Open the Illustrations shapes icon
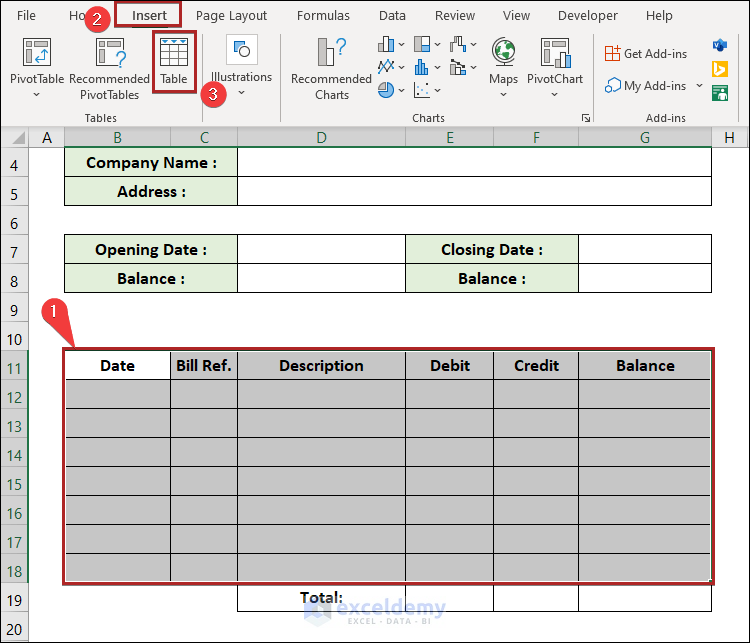This screenshot has width=750, height=643. pos(242,49)
